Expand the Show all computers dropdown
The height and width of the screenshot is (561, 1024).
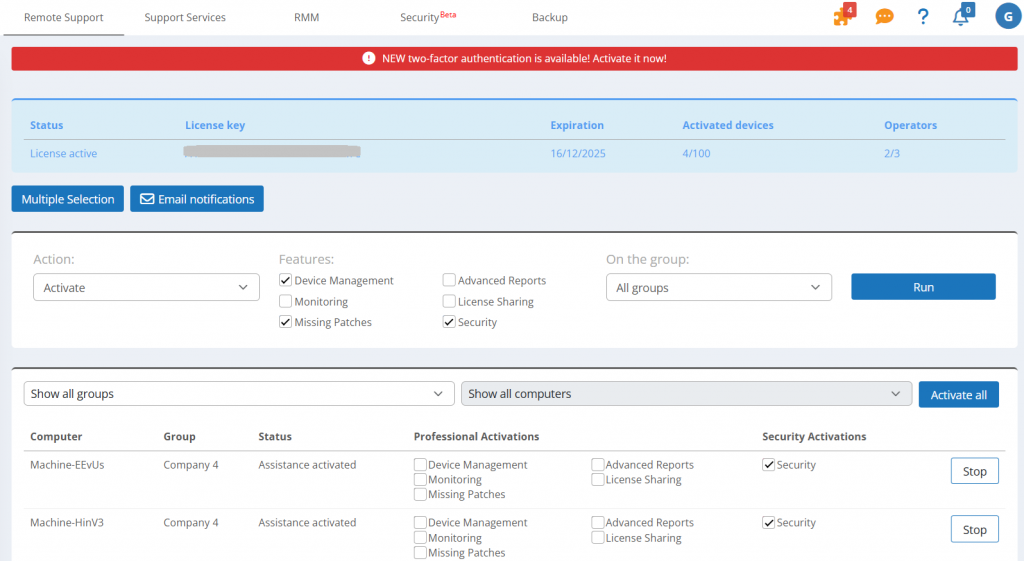pos(685,394)
